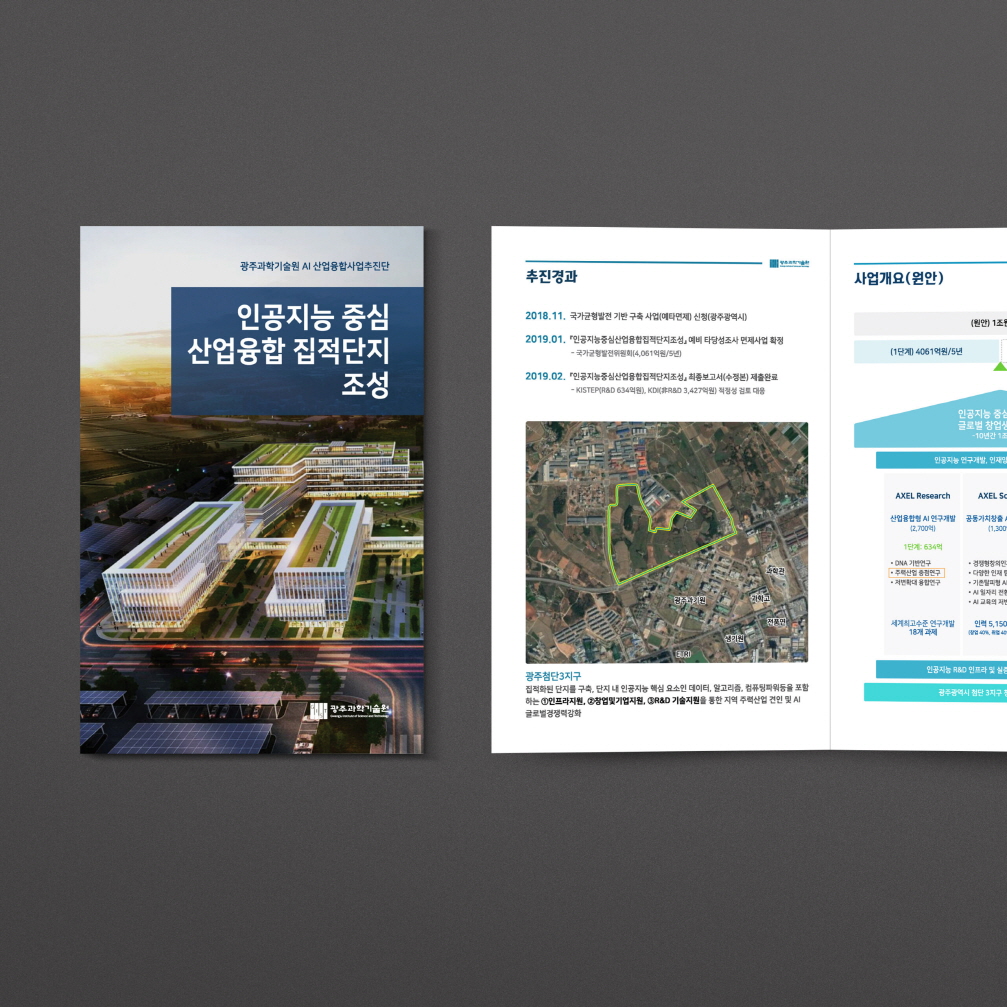The image size is (1007, 1007).
Task: Click the (1단계) 4061억원/5년 bar
Action: 925,351
